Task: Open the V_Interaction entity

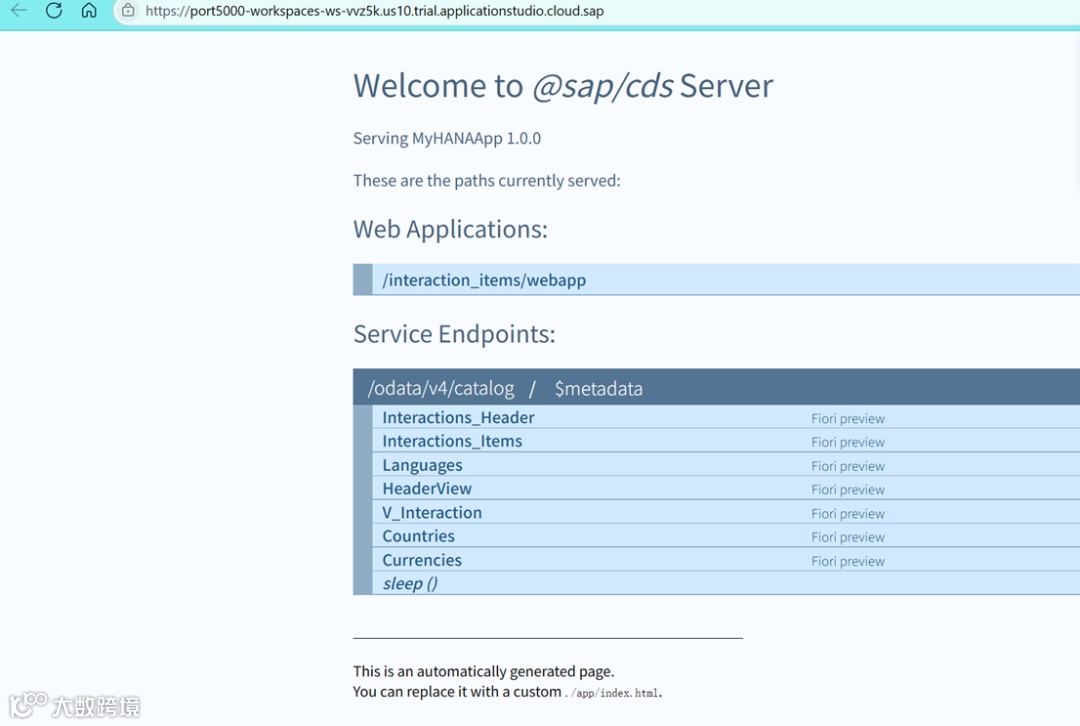Action: pos(432,512)
